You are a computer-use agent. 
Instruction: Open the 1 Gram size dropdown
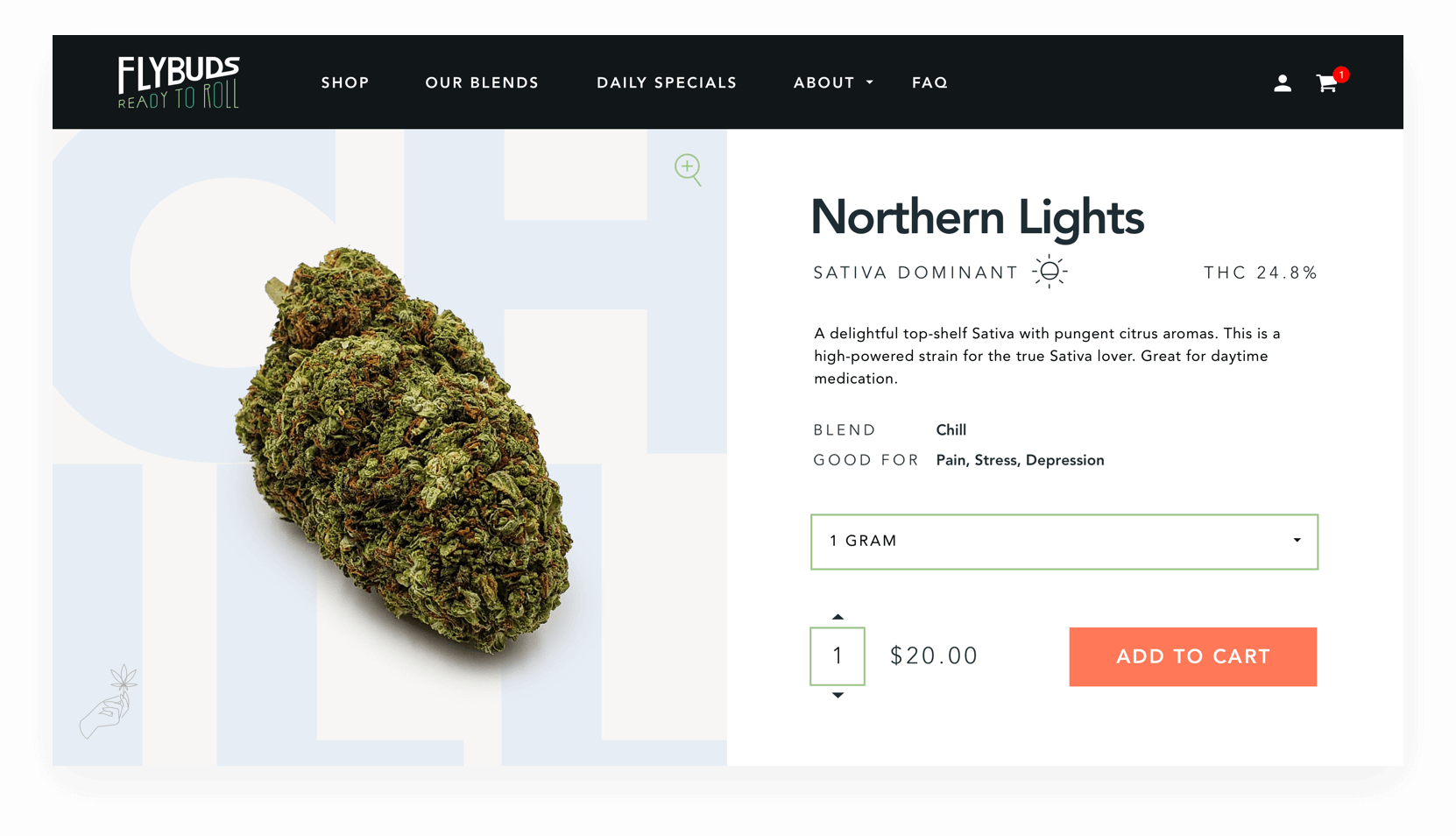(x=1064, y=542)
